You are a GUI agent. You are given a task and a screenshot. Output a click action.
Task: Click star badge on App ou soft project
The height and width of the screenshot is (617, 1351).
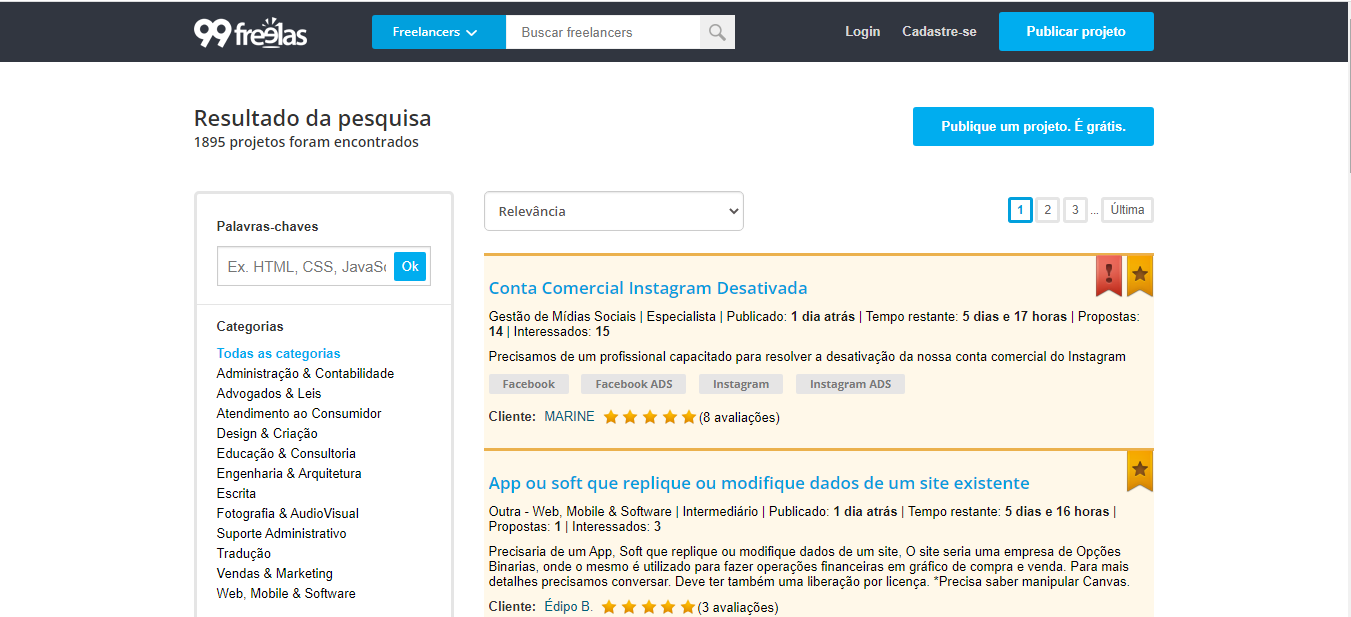(1140, 471)
